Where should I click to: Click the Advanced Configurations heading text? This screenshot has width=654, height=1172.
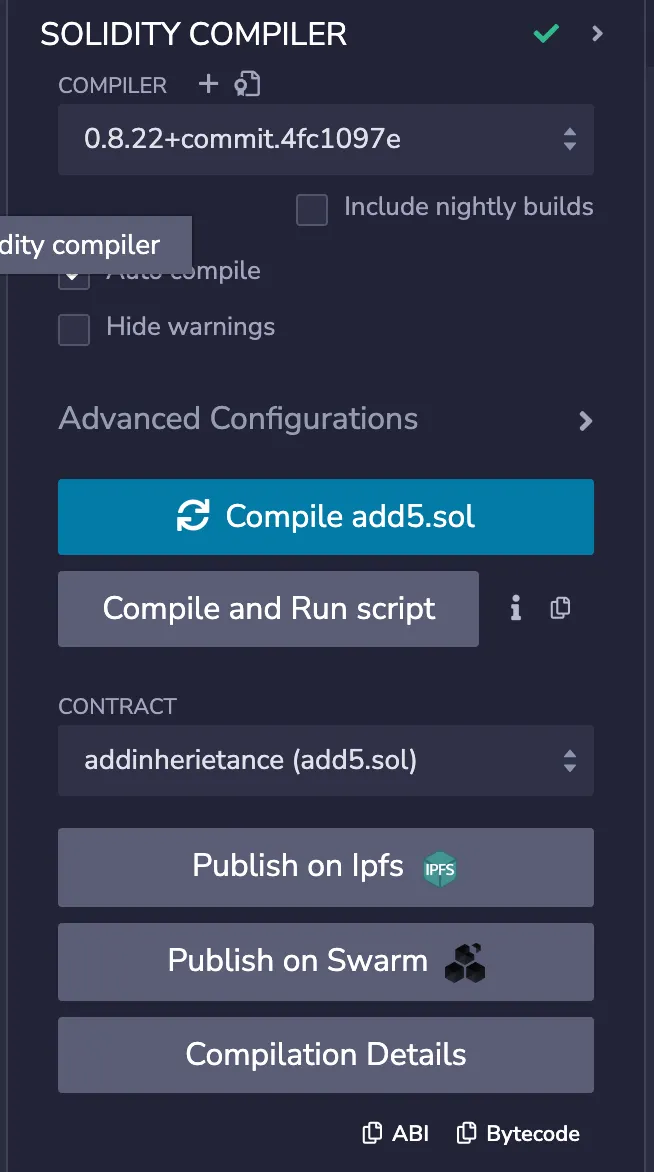tap(238, 418)
